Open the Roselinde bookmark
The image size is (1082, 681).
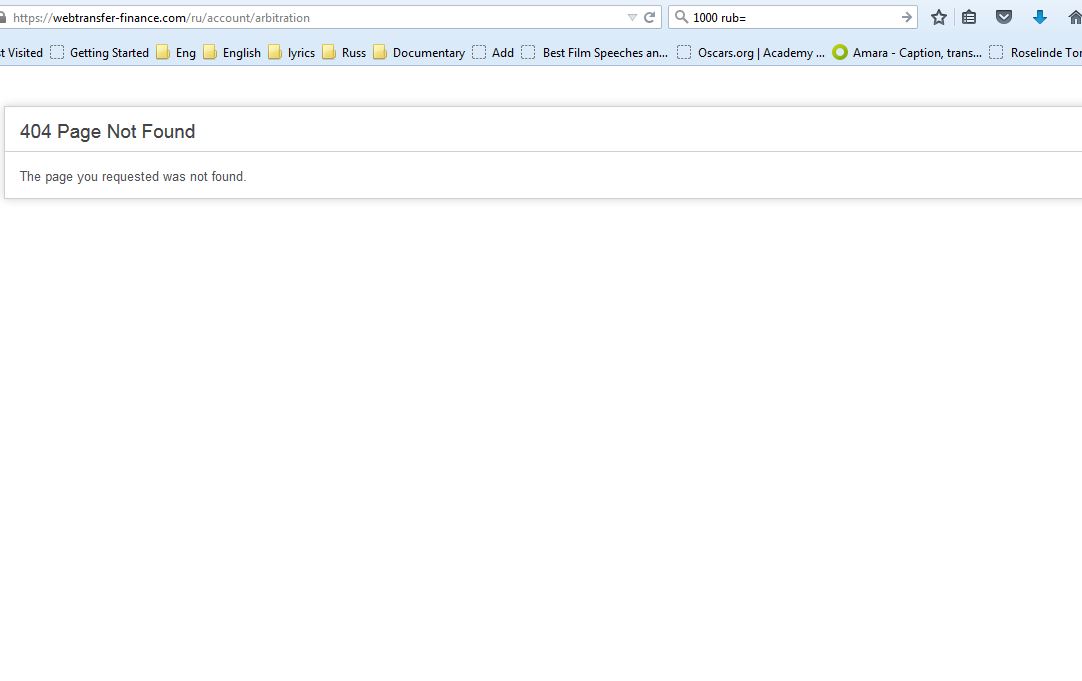(1035, 52)
